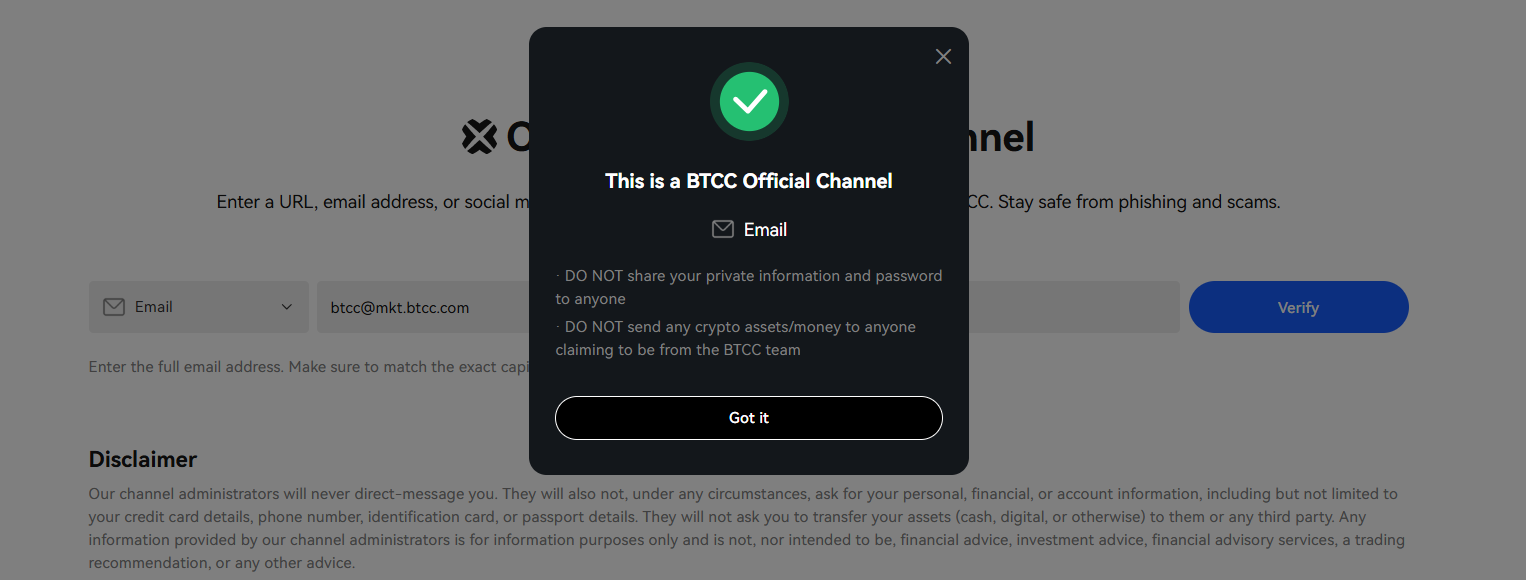Click the green checkmark success icon
Viewport: 1526px width, 580px height.
[x=749, y=101]
